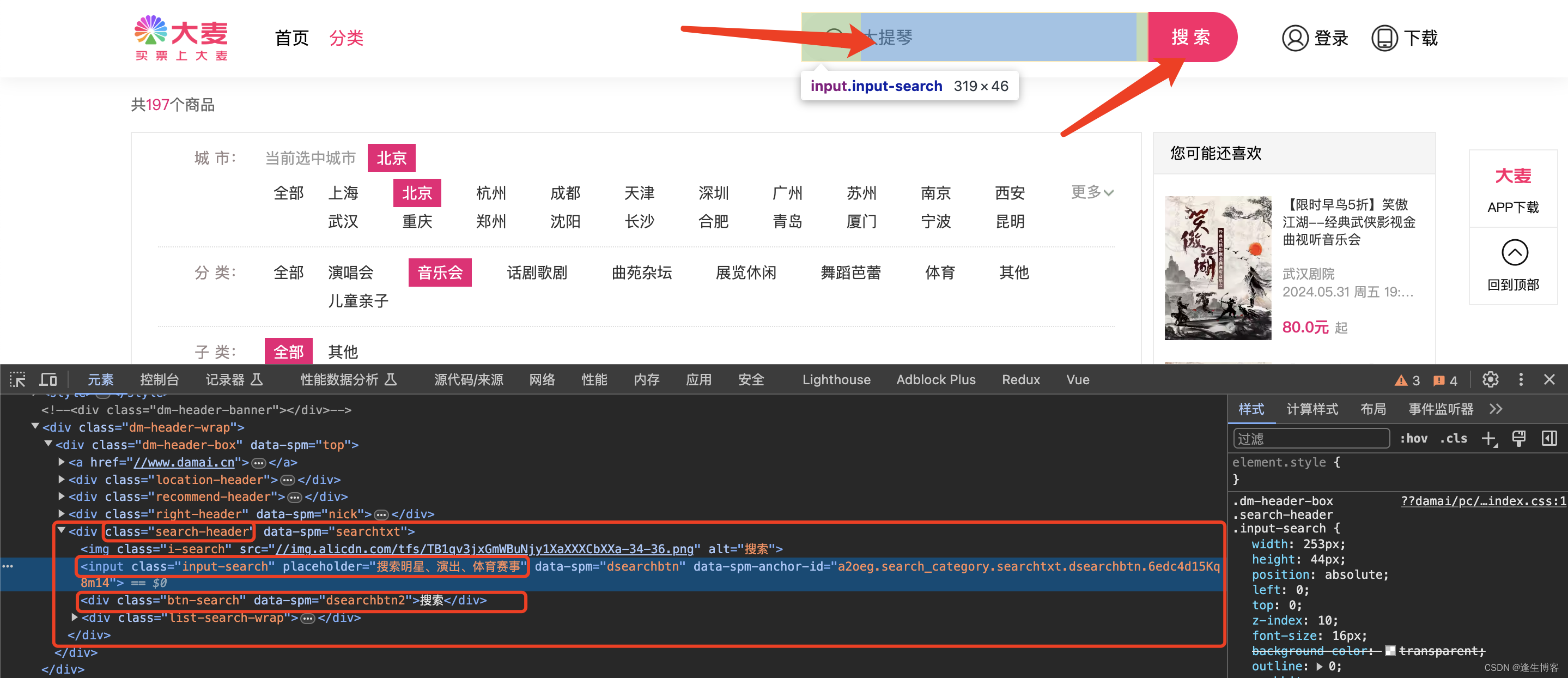
Task: Click the pink 搜索 button
Action: 1190,37
